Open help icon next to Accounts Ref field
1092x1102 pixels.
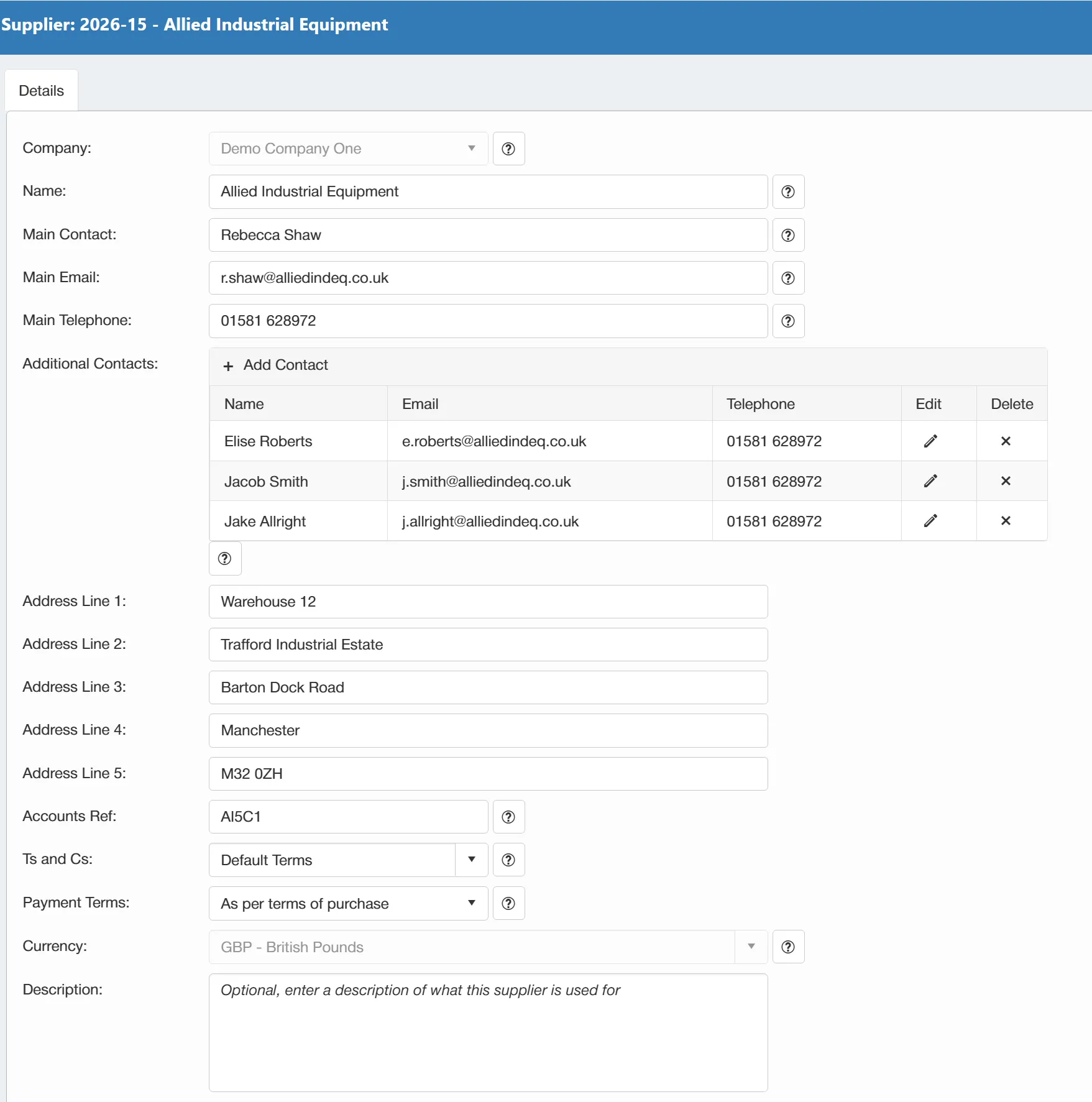tap(508, 817)
